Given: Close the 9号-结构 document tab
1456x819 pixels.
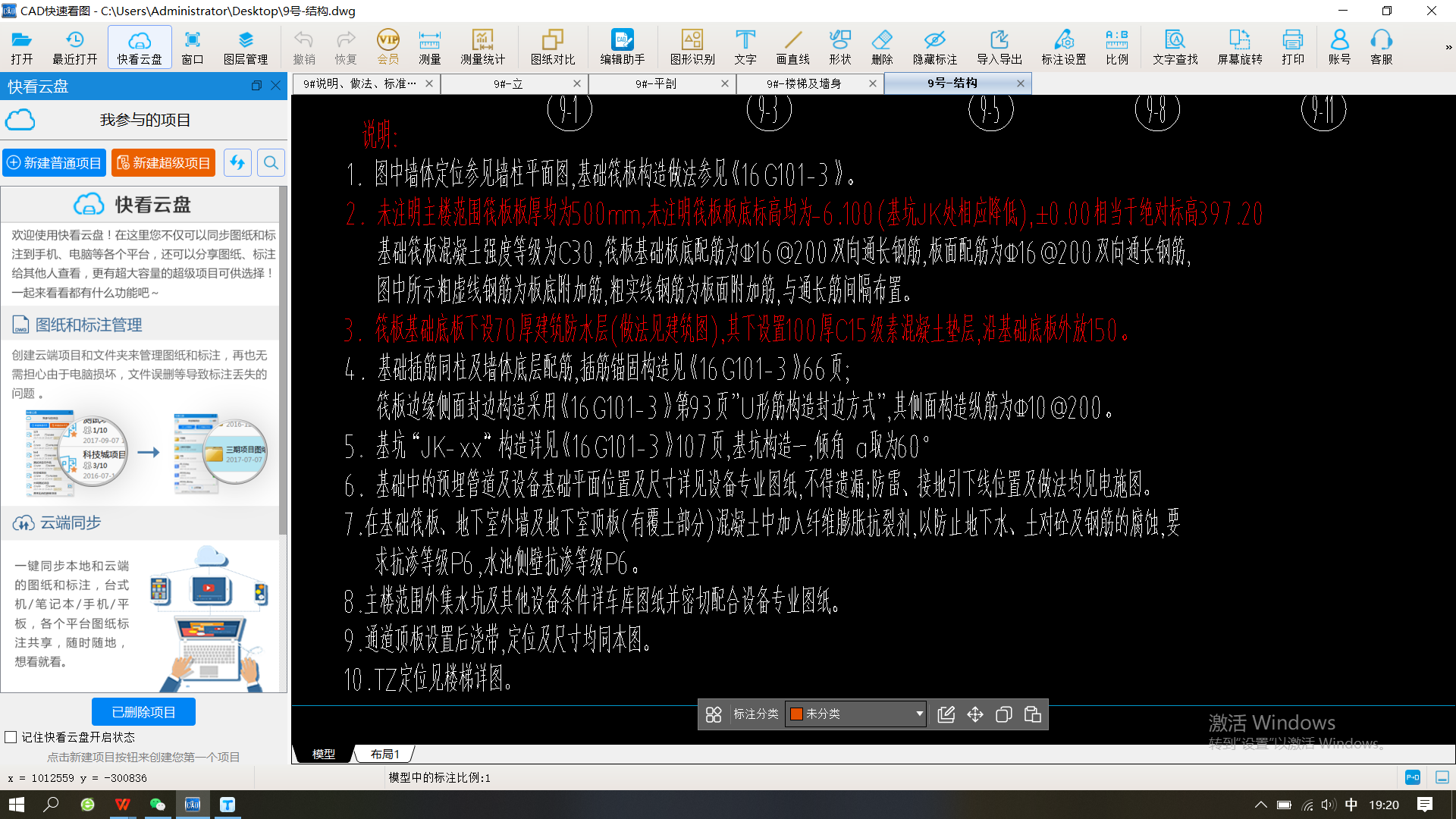Looking at the screenshot, I should click(x=1021, y=83).
